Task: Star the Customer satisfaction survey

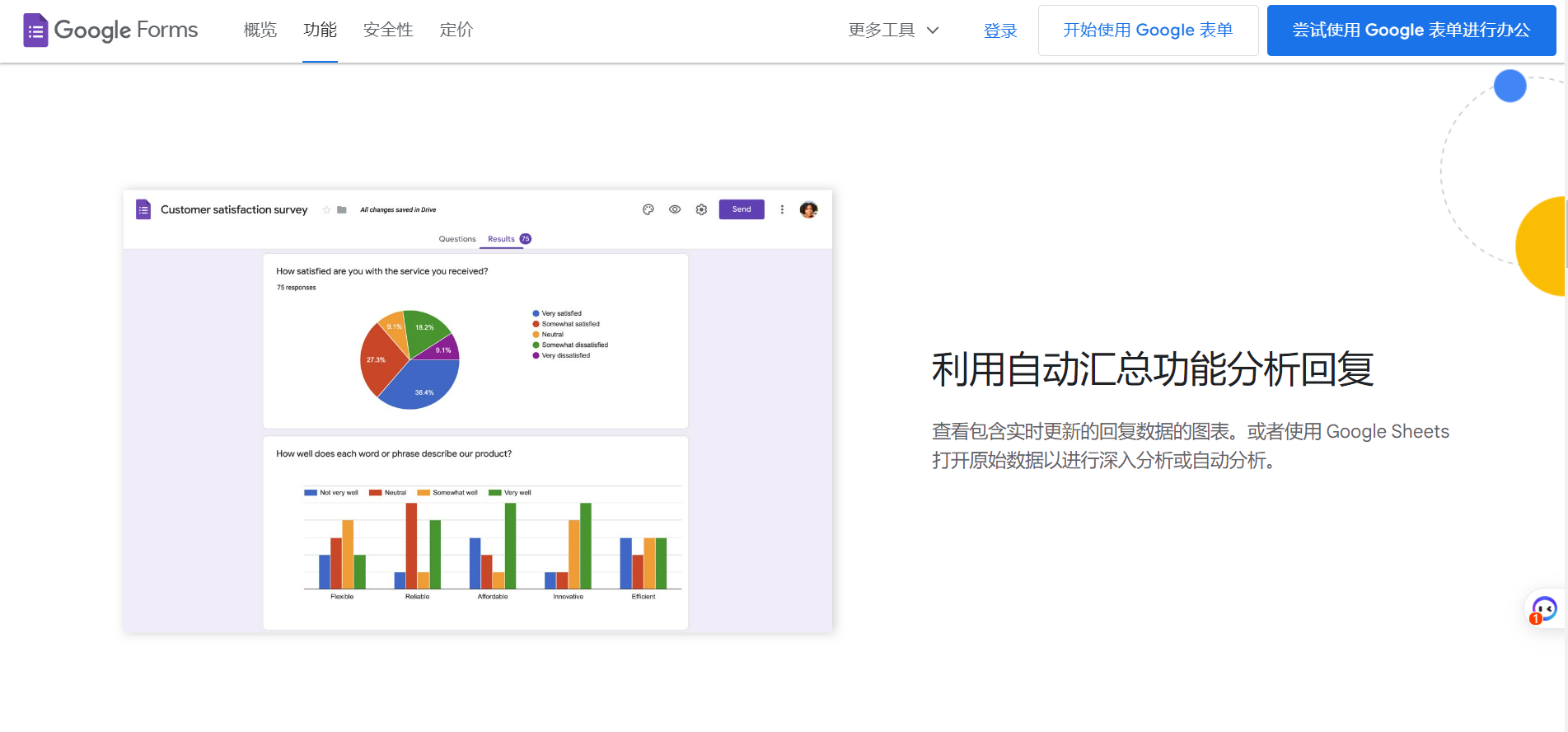Action: (327, 210)
